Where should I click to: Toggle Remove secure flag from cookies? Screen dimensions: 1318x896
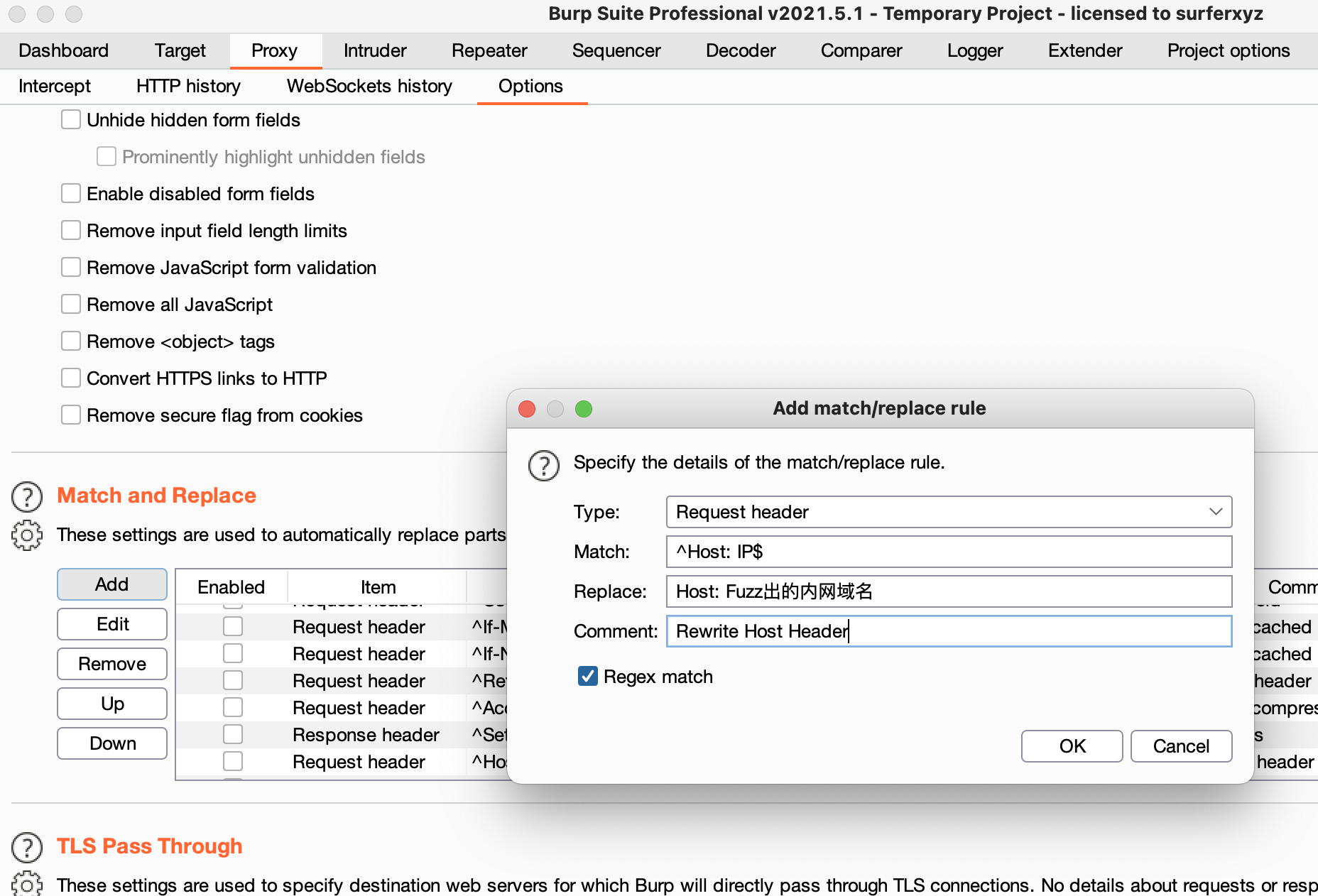click(x=71, y=415)
